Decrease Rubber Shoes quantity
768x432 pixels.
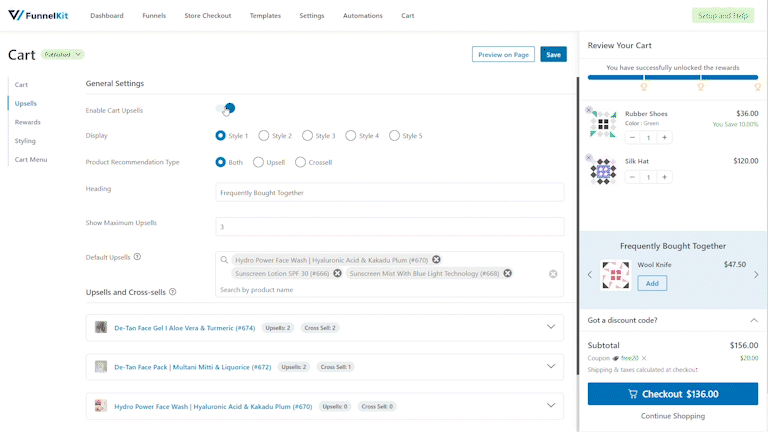[632, 138]
